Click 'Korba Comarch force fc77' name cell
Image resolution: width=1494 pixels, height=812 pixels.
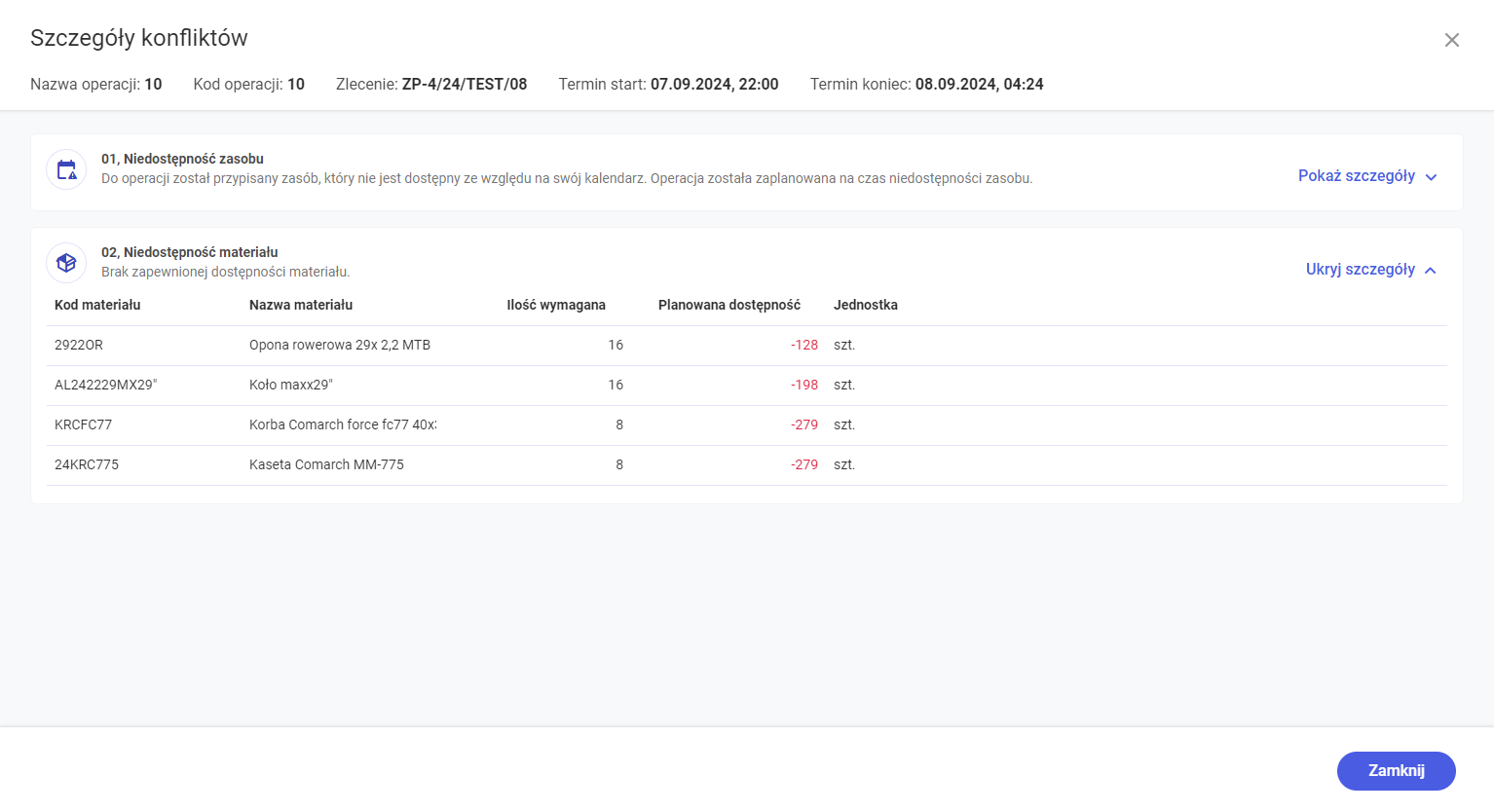coord(343,424)
